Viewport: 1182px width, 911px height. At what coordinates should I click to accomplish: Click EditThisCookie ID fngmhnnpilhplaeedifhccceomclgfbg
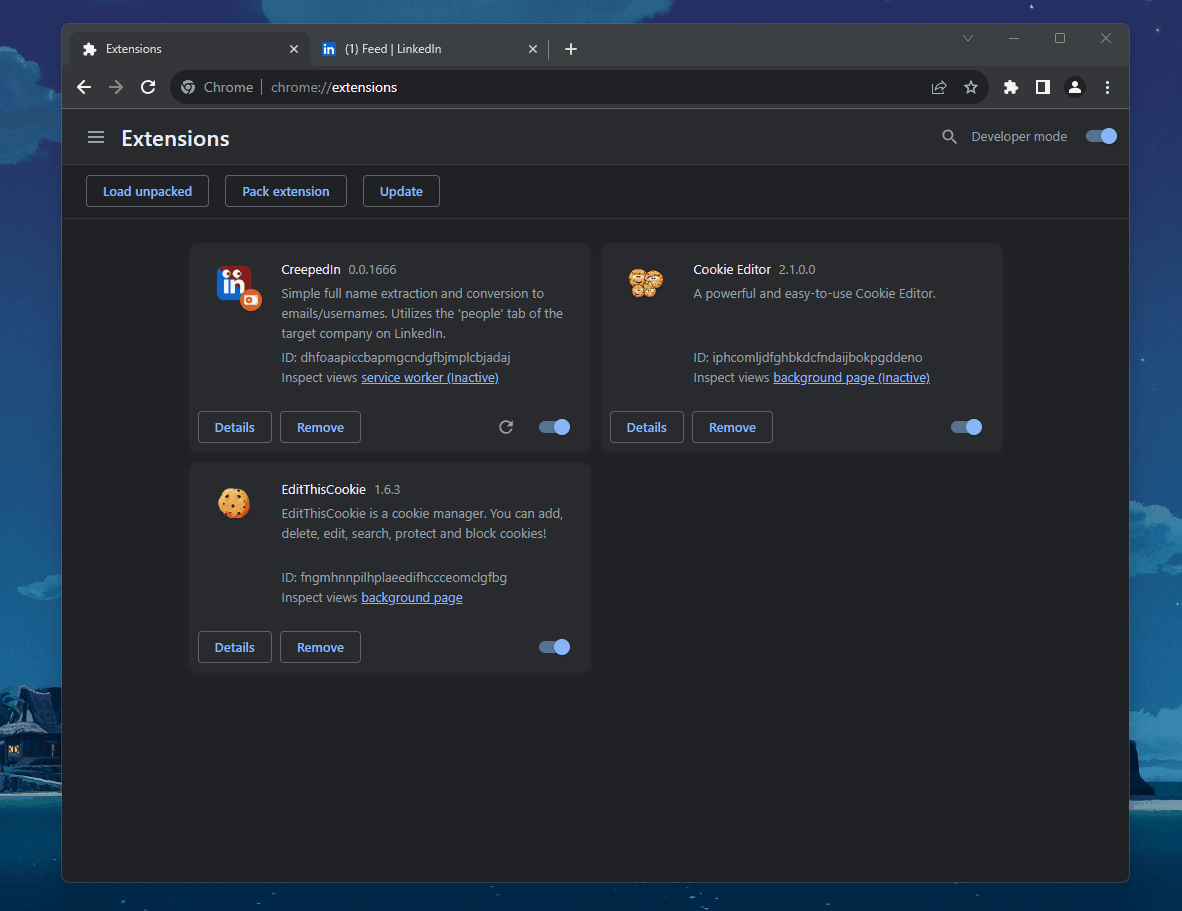pyautogui.click(x=393, y=577)
